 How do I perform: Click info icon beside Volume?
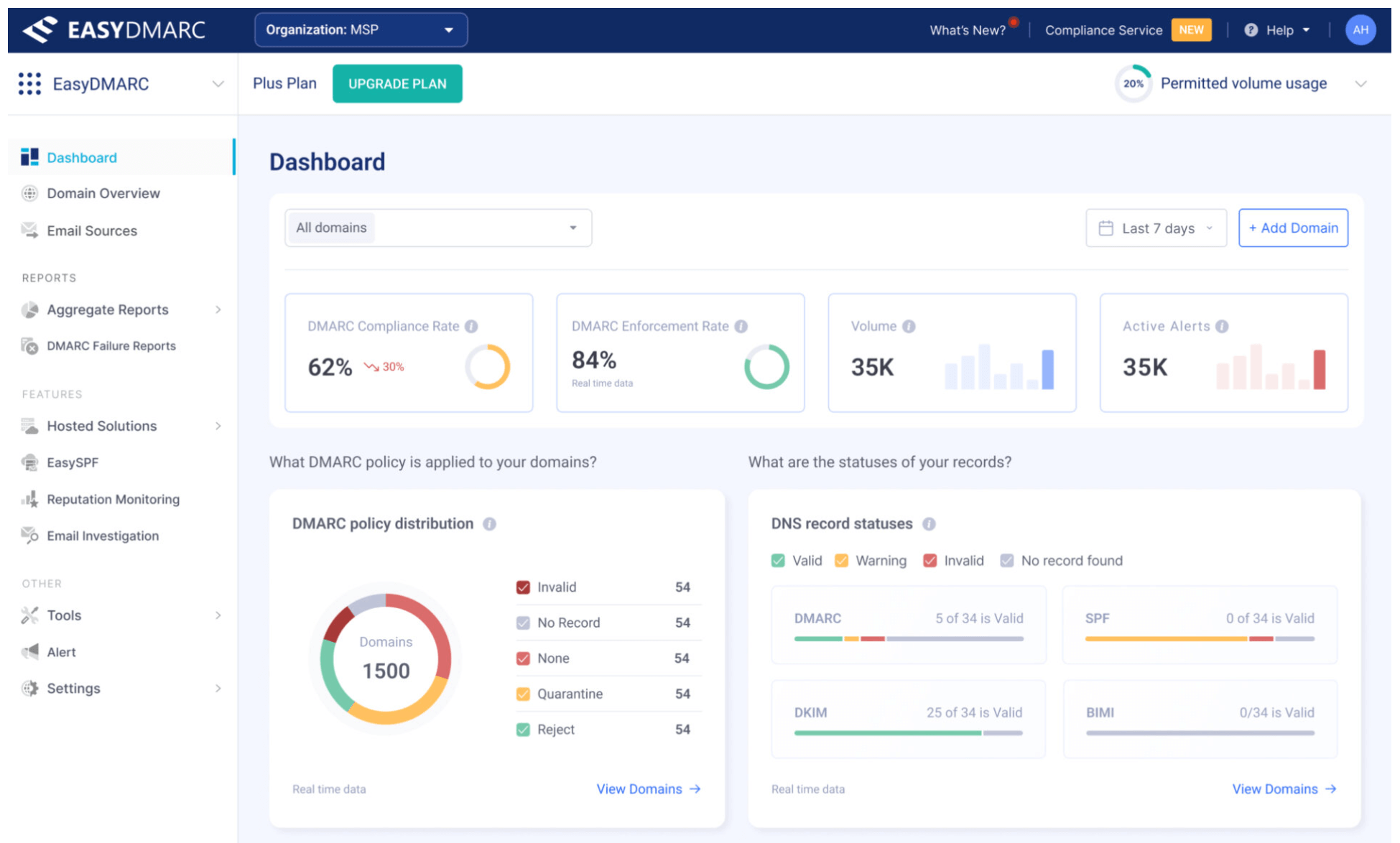click(909, 326)
